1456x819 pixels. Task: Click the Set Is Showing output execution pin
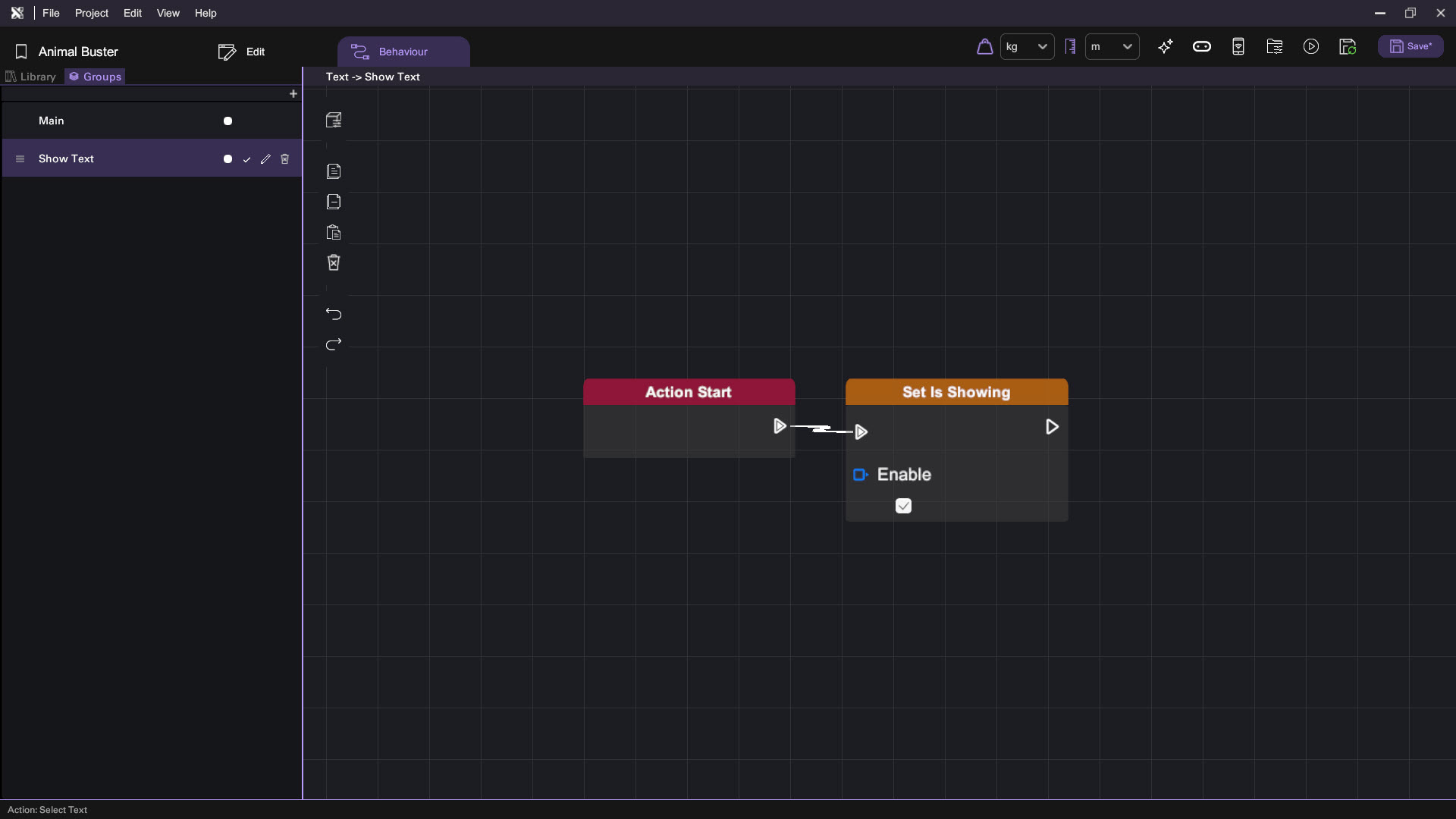[1052, 427]
